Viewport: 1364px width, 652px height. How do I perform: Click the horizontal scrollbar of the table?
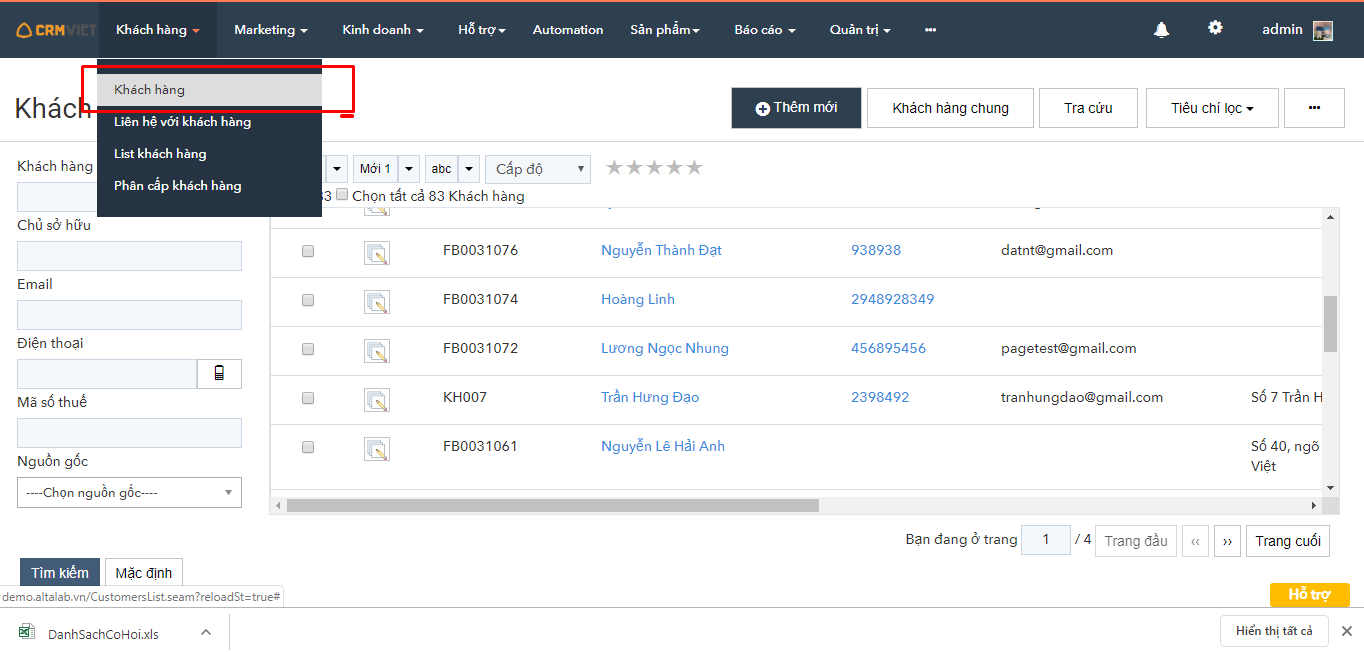click(x=552, y=506)
